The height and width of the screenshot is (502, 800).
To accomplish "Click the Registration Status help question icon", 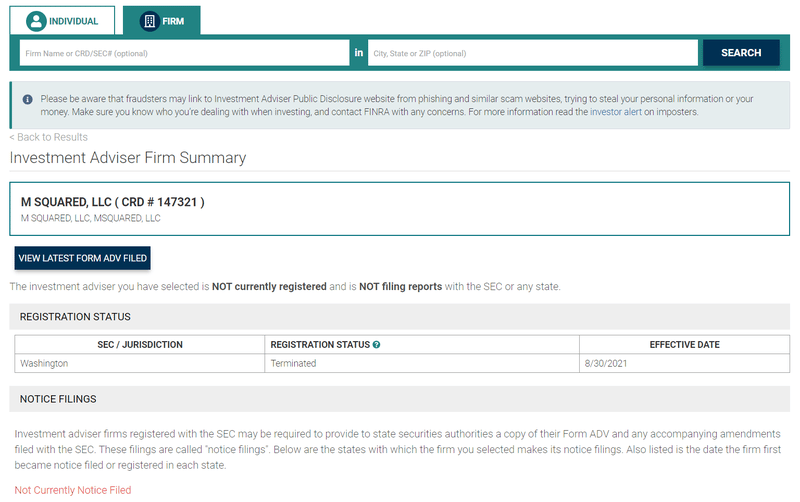I will (x=377, y=345).
